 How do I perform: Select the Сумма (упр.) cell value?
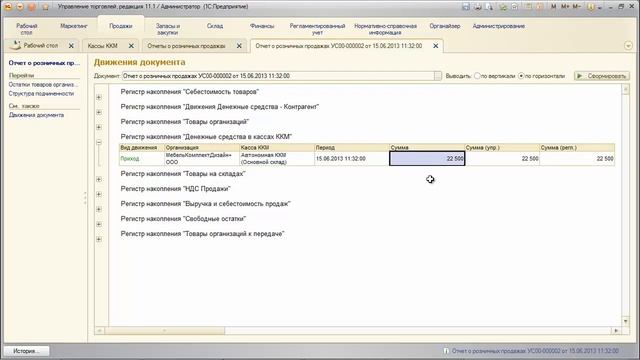click(x=502, y=159)
